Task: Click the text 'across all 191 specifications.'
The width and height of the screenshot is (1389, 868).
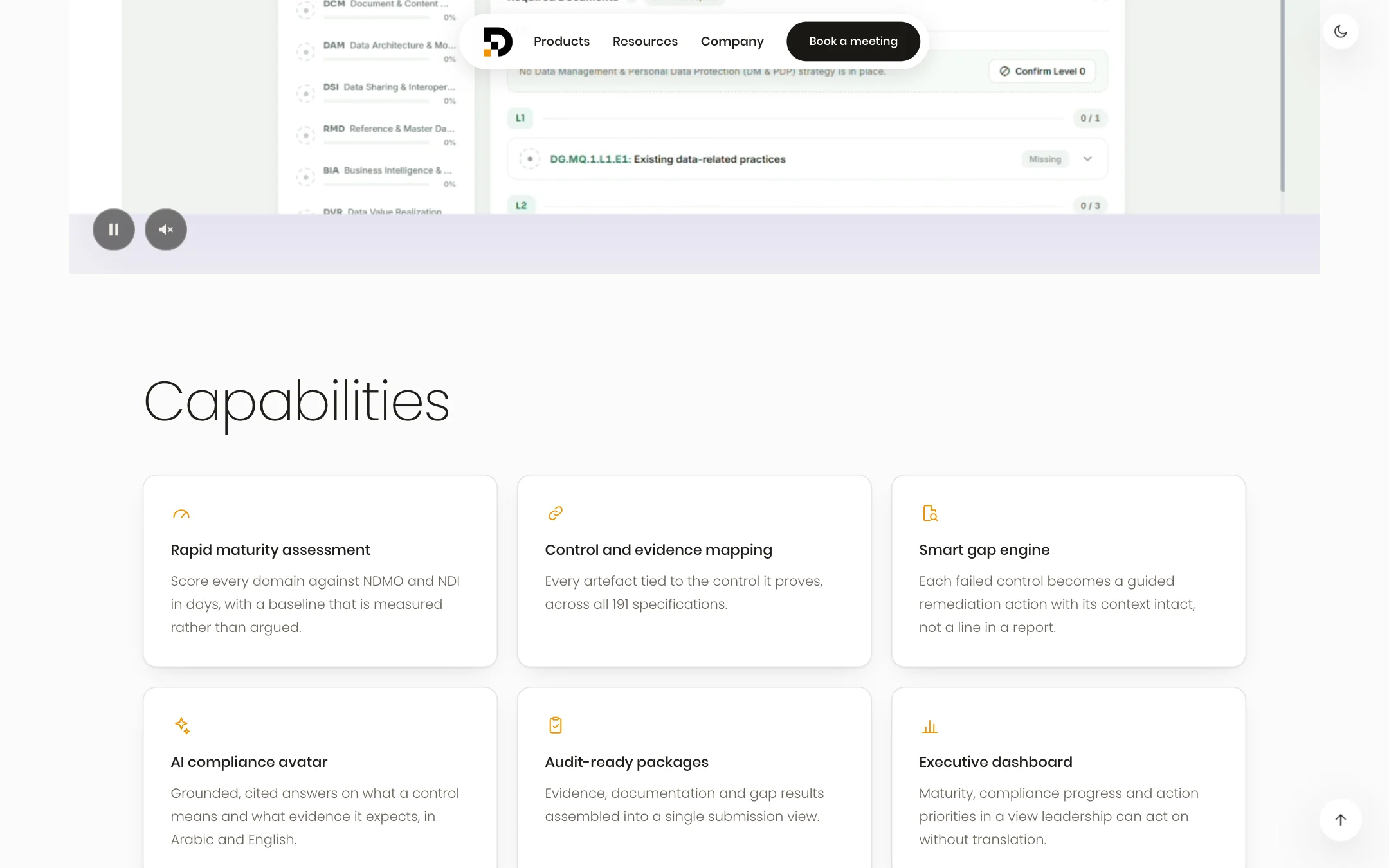Action: coord(636,604)
